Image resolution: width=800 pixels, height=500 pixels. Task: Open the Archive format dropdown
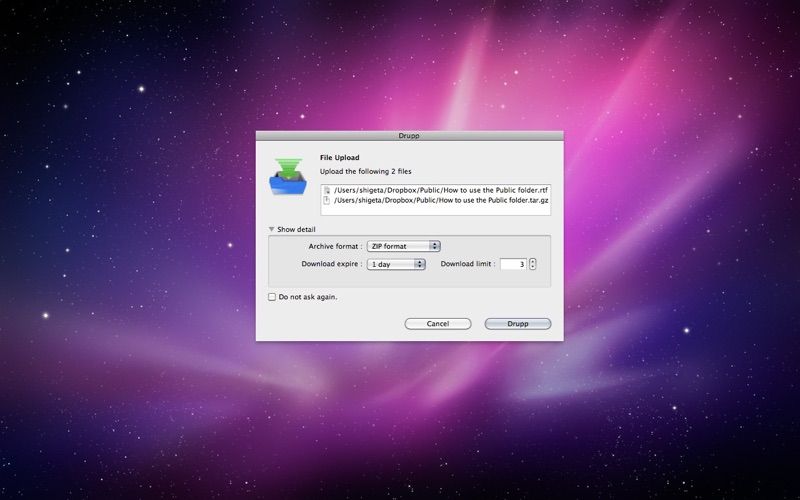[x=404, y=246]
